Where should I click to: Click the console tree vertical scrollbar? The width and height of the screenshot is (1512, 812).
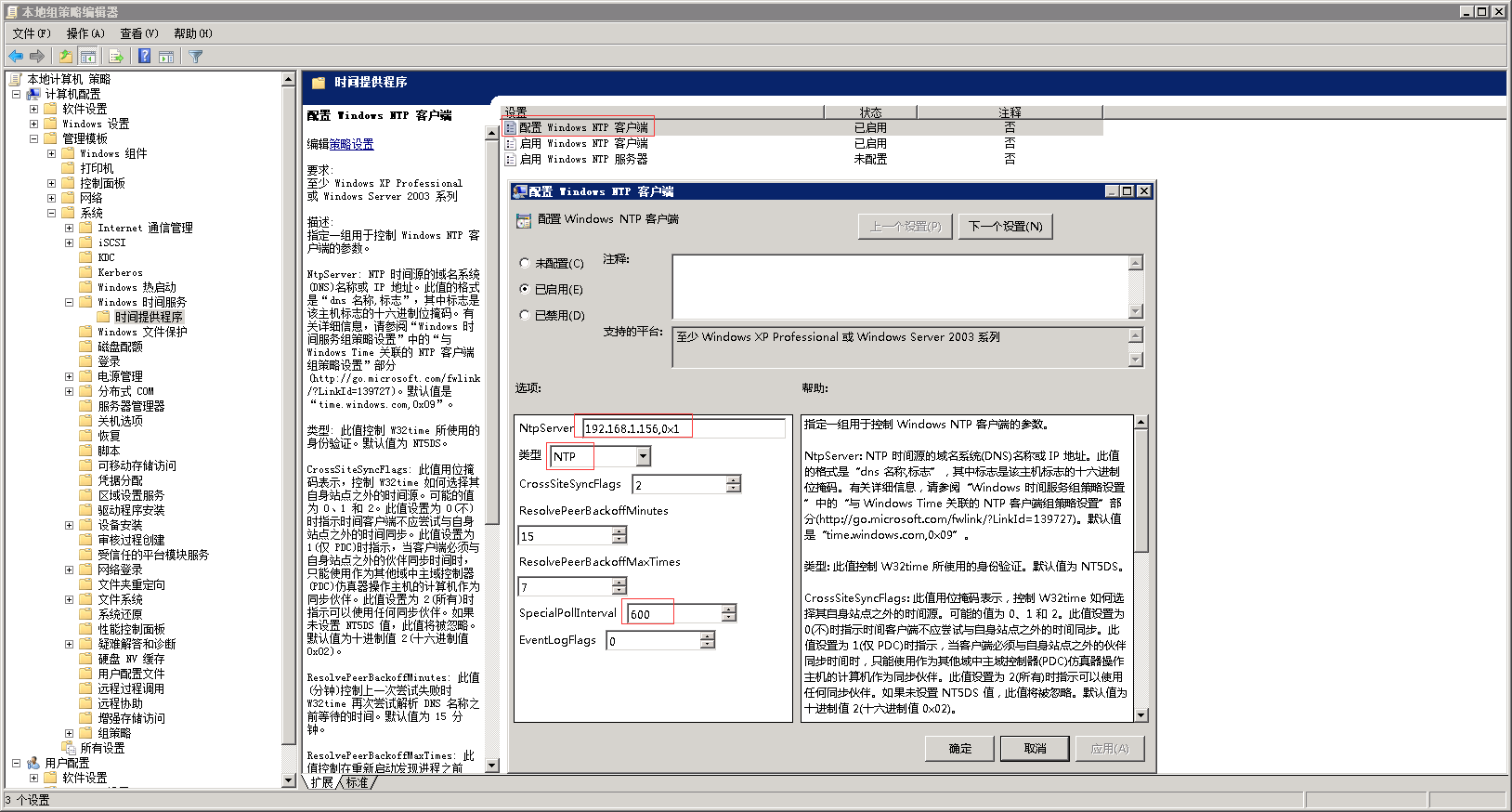pyautogui.click(x=288, y=429)
